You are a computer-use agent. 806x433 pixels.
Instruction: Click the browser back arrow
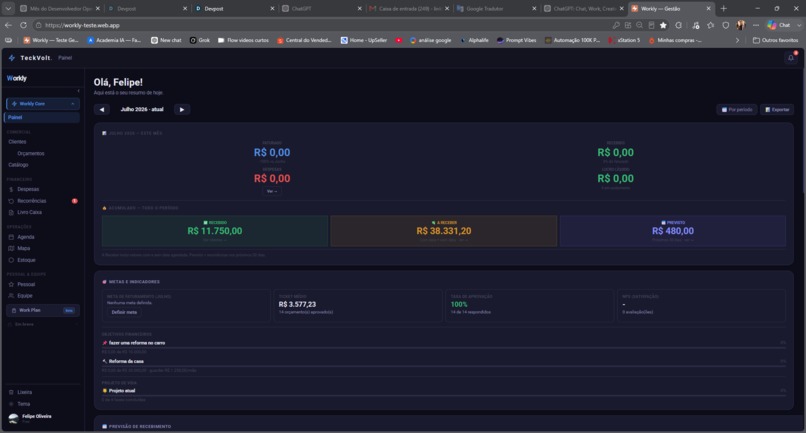(8, 25)
